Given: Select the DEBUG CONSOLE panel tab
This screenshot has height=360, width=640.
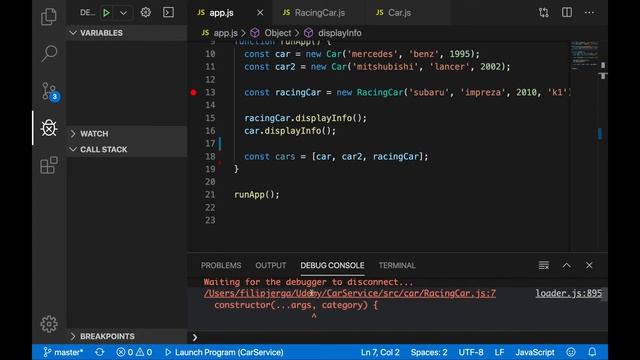Looking at the screenshot, I should [332, 265].
